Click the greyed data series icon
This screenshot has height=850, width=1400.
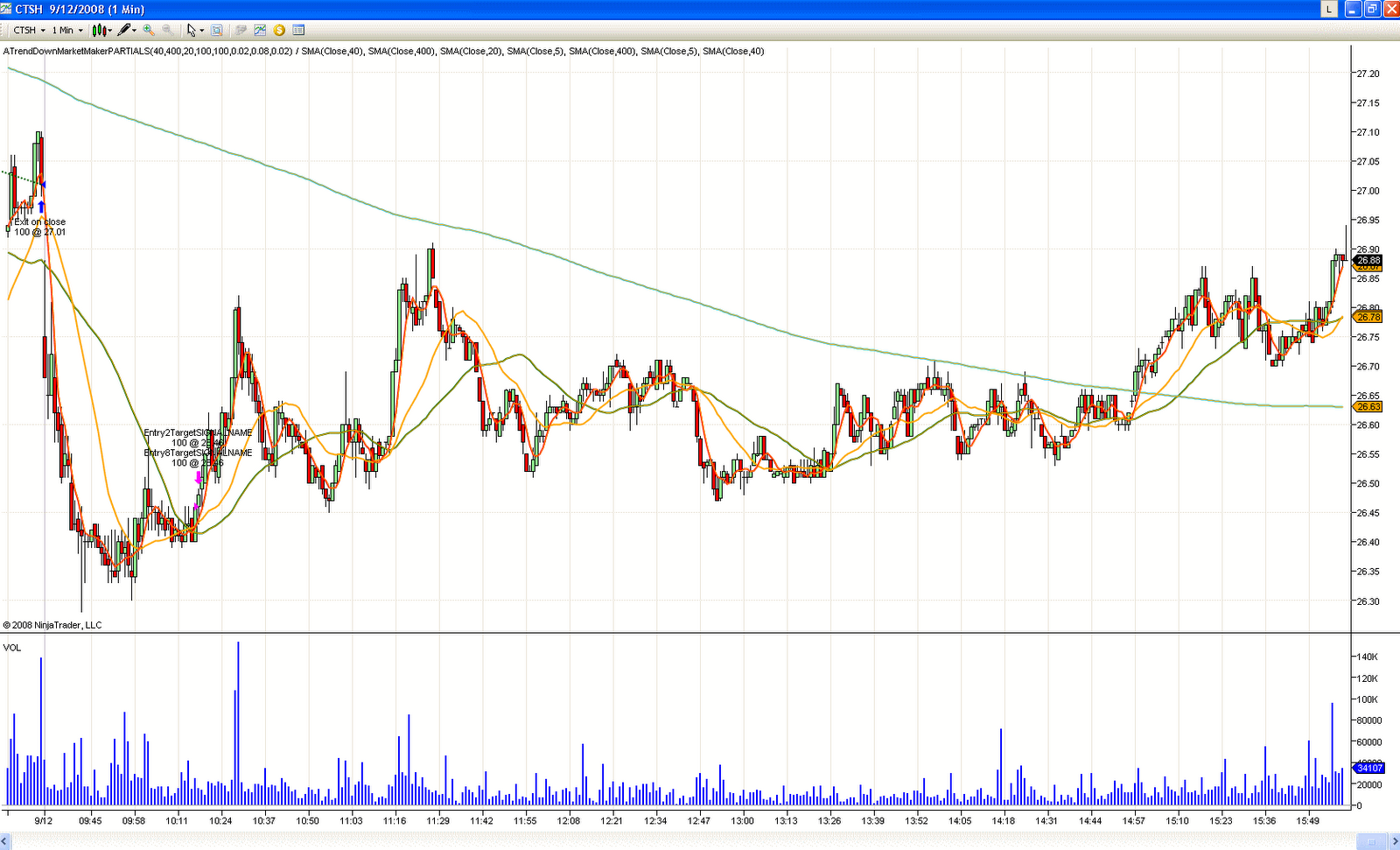click(x=241, y=30)
